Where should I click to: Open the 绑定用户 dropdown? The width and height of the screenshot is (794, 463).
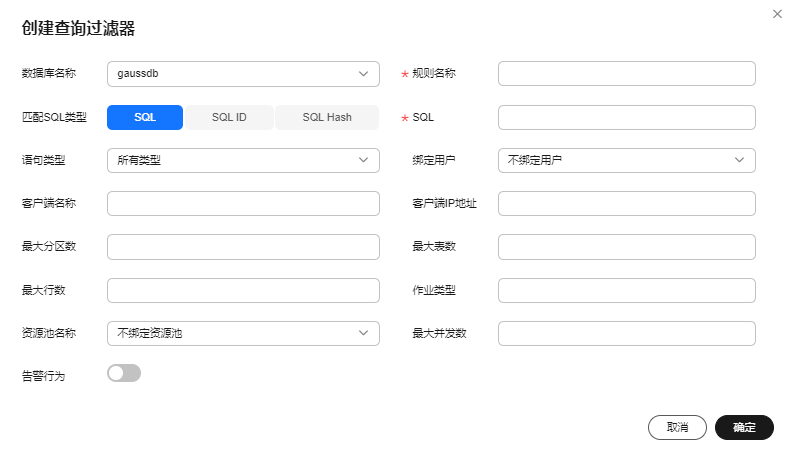626,161
